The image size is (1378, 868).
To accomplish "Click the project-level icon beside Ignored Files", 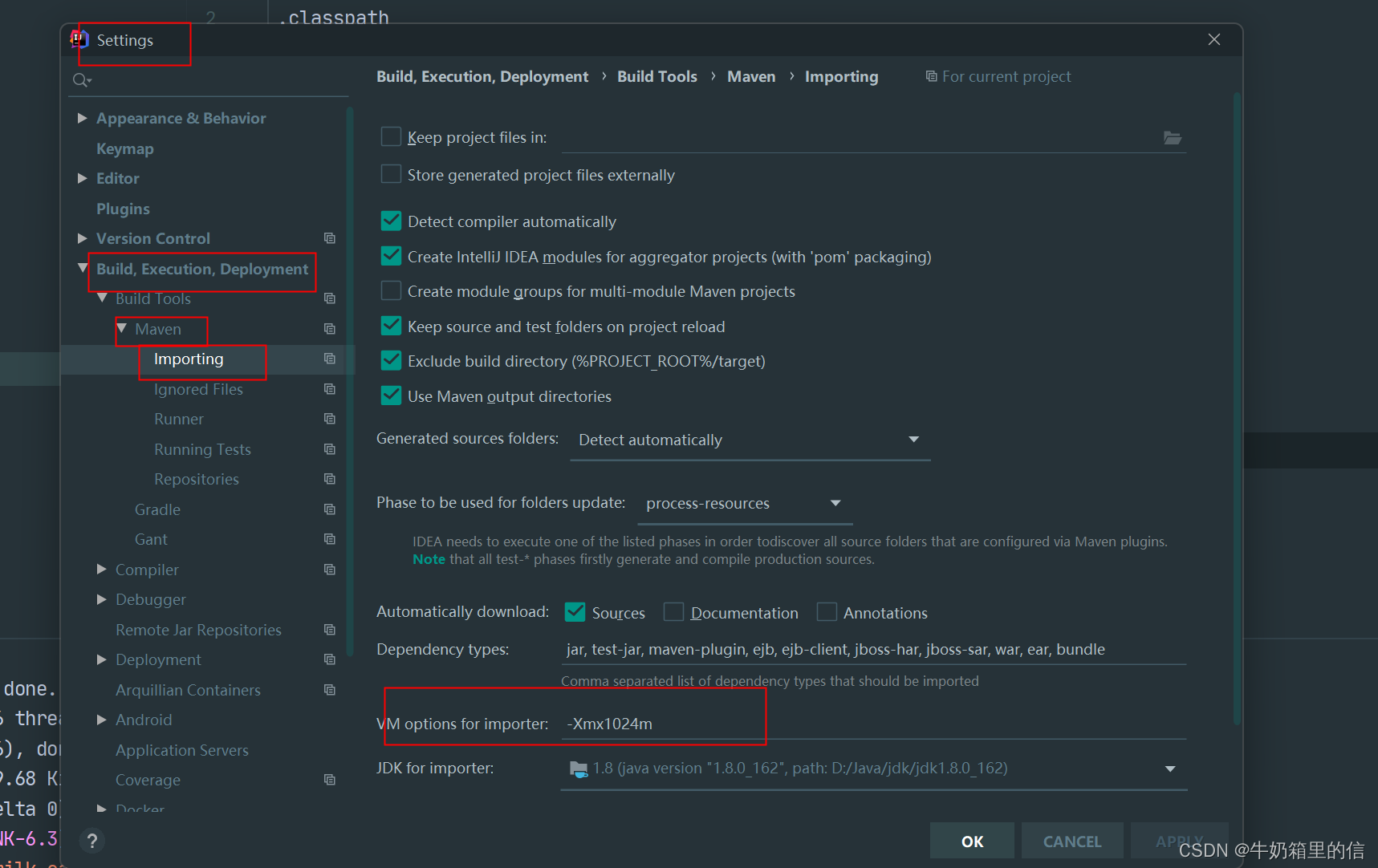I will [x=329, y=389].
